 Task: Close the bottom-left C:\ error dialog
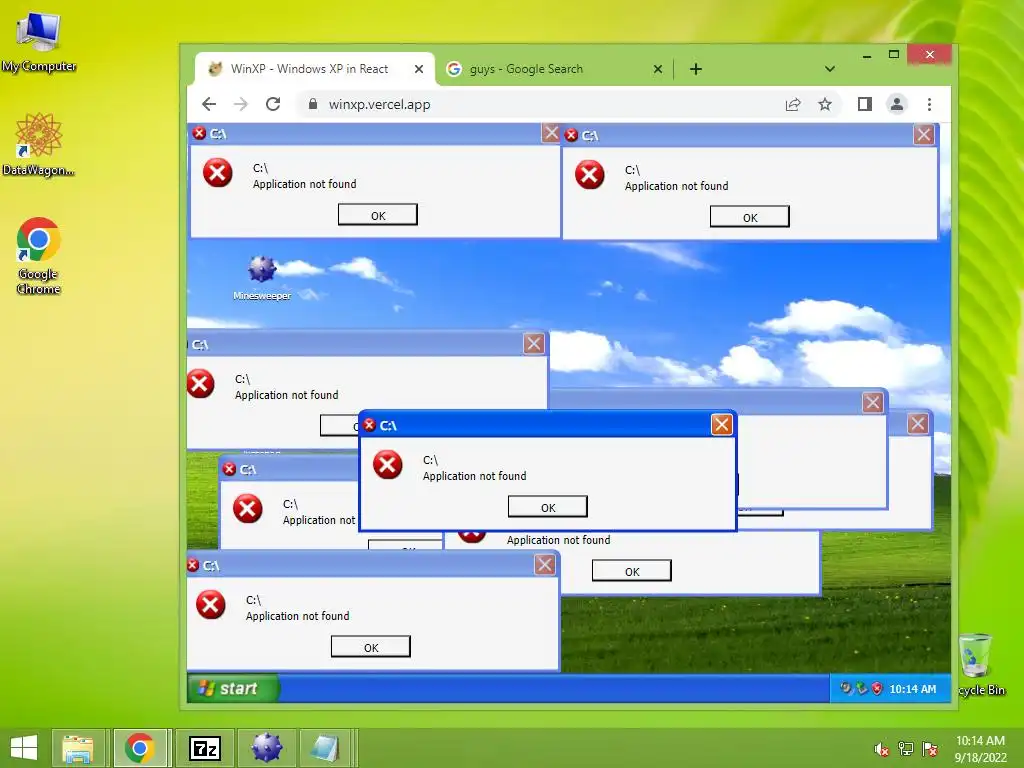[x=545, y=564]
